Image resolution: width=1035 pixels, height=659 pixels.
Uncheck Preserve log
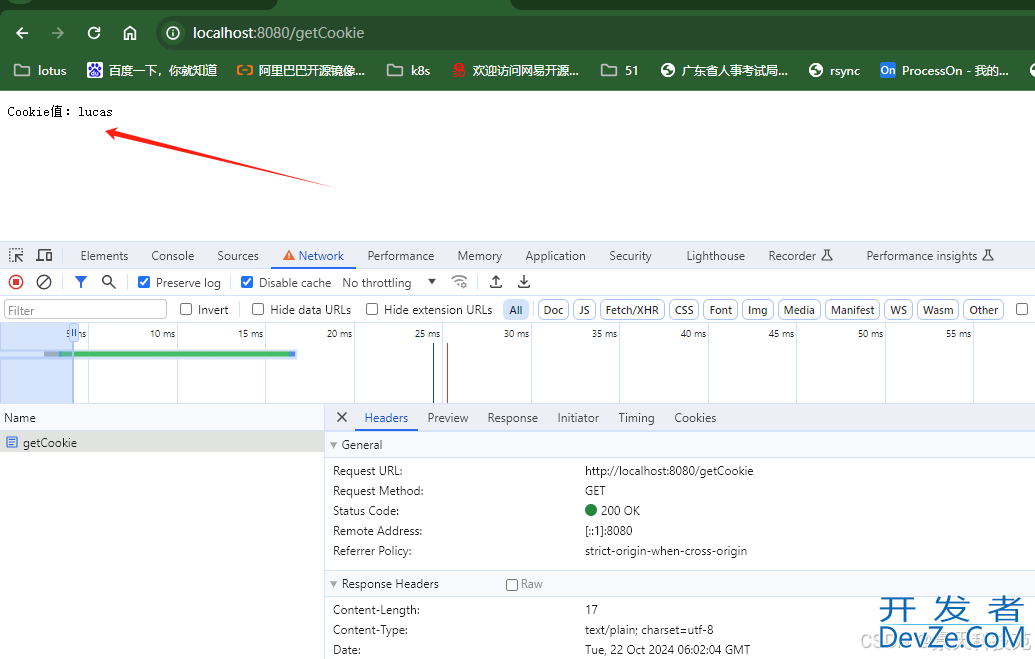click(x=144, y=283)
